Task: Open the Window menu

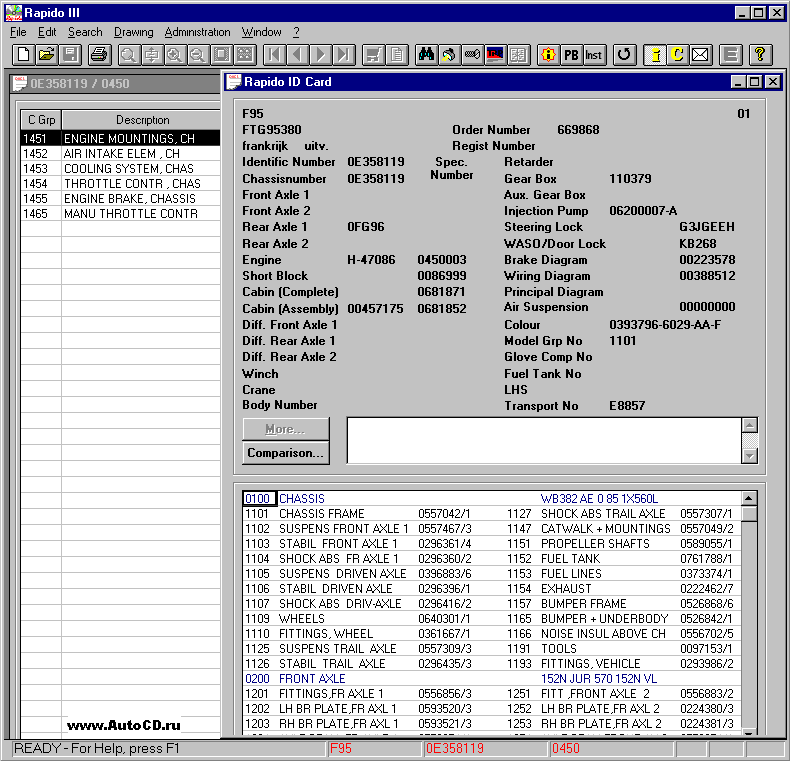Action: [x=261, y=32]
